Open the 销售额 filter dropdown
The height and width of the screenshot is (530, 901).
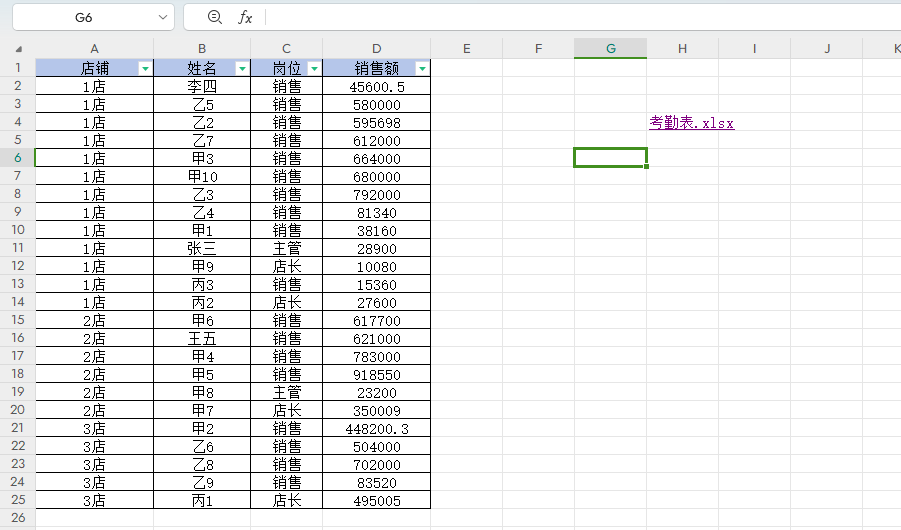(x=422, y=68)
